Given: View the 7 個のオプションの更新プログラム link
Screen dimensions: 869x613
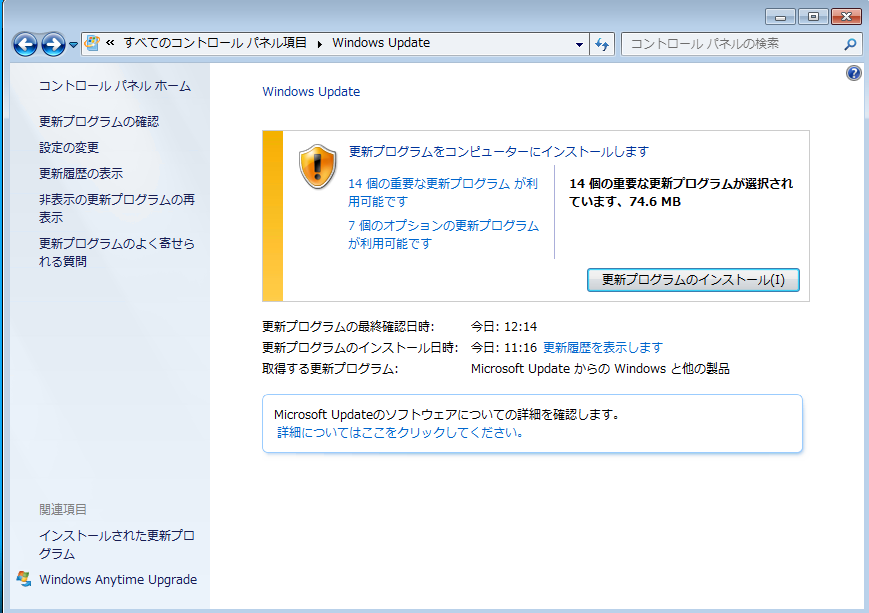Looking at the screenshot, I should 443,234.
